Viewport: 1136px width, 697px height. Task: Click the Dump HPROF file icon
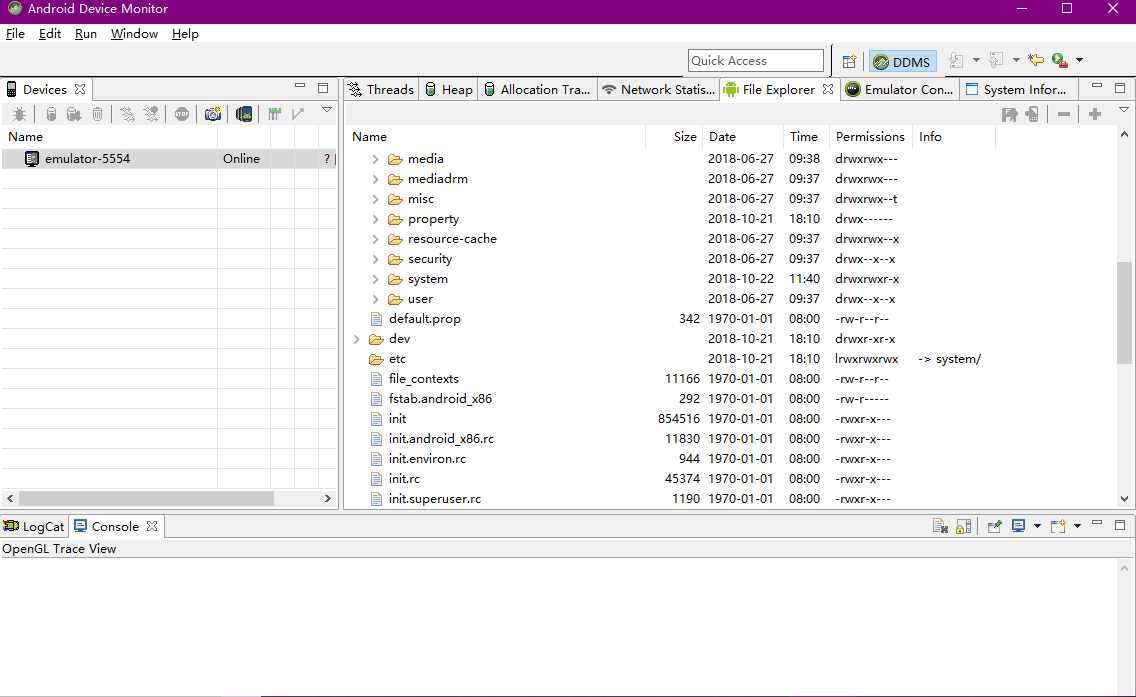click(73, 114)
